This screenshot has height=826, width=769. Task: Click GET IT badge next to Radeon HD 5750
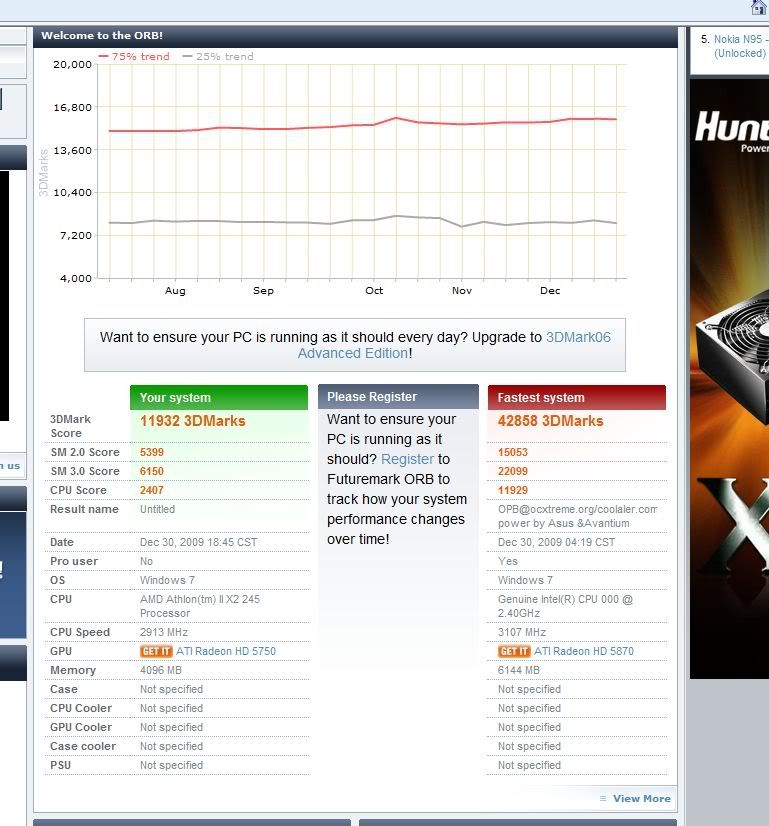tap(156, 652)
